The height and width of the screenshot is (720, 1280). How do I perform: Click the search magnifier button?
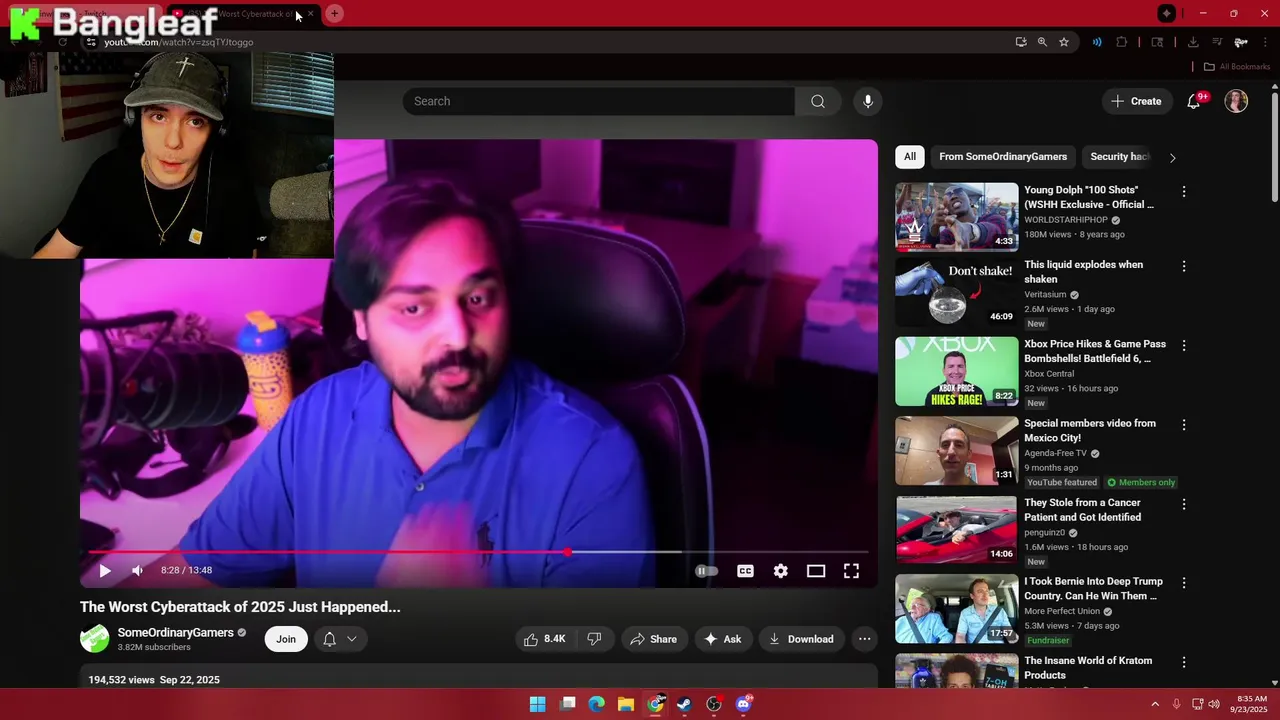pos(818,101)
